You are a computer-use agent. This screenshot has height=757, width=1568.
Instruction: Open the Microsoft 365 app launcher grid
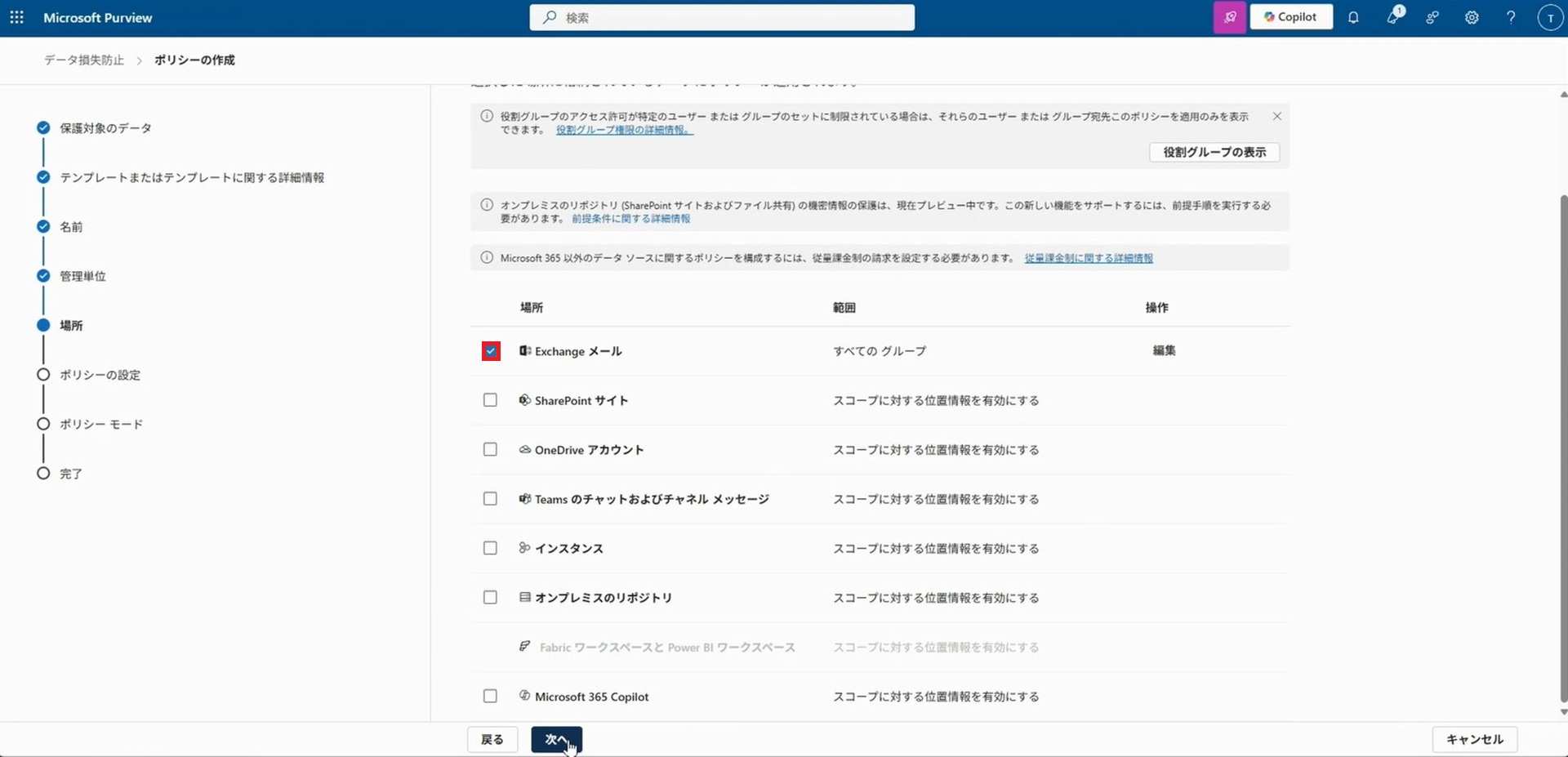16,17
